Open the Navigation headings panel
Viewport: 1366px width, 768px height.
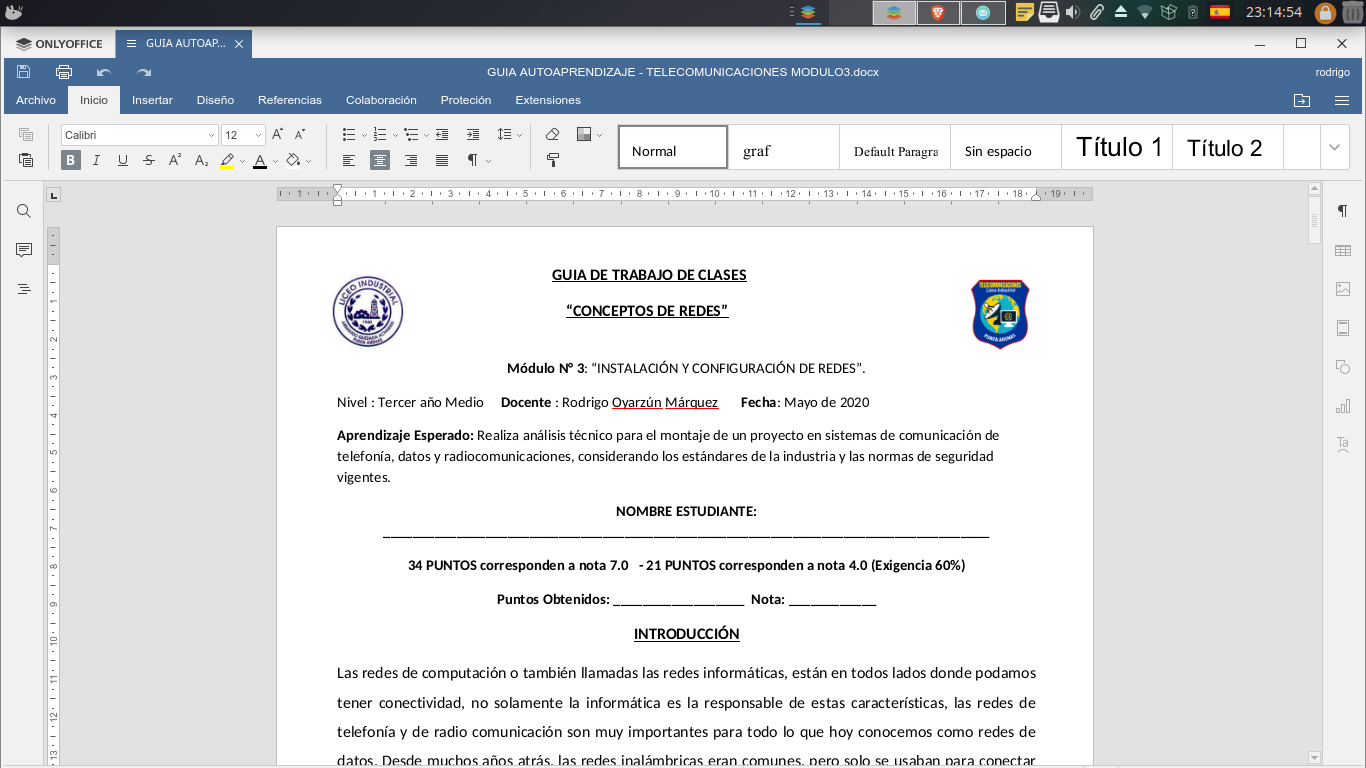coord(24,289)
